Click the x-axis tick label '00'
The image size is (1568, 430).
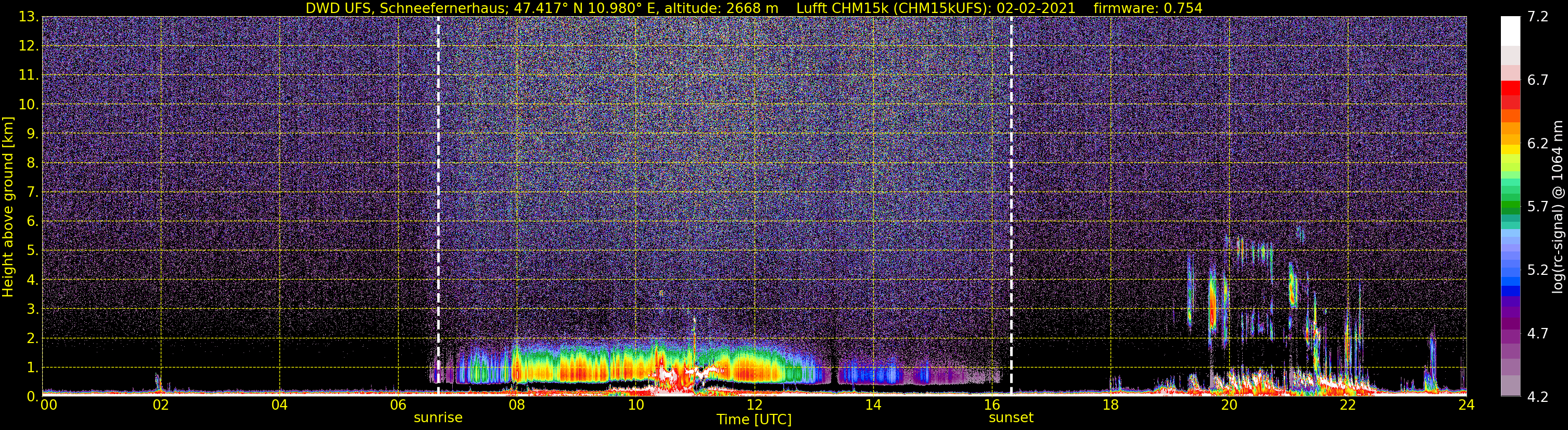point(48,405)
